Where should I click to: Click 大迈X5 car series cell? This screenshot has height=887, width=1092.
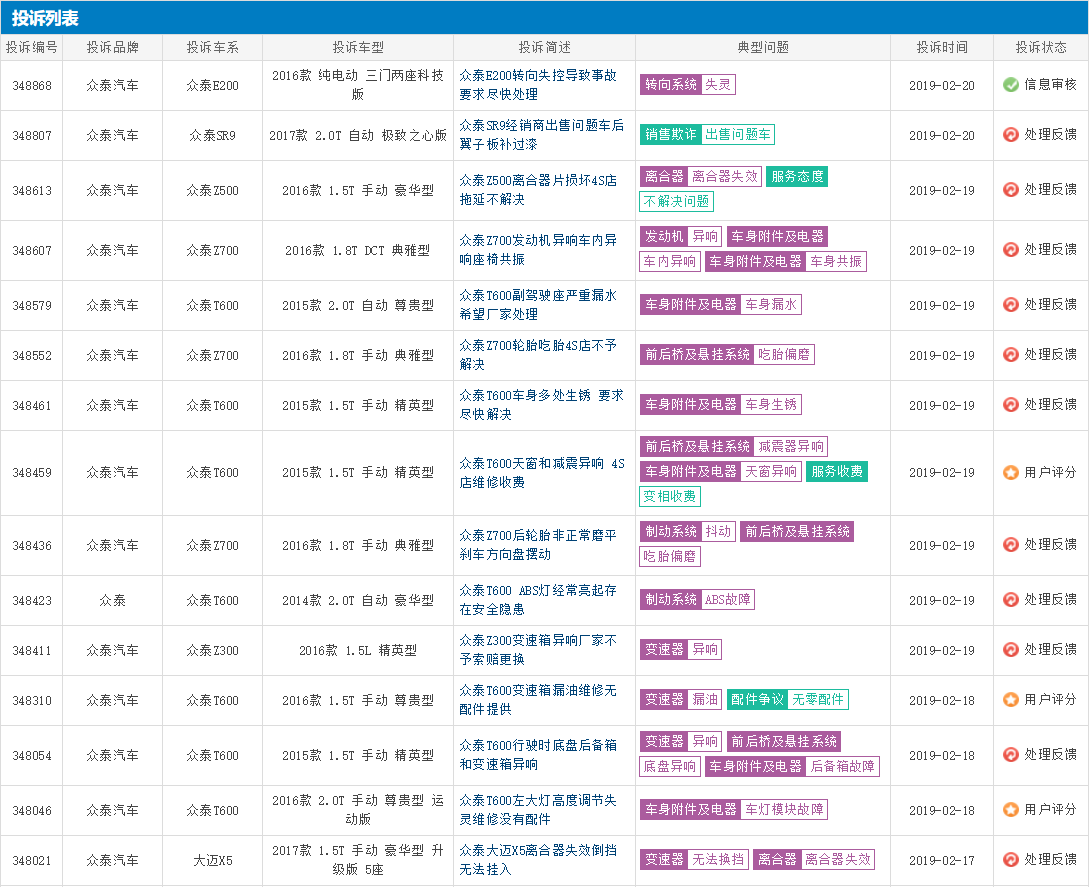pyautogui.click(x=212, y=861)
